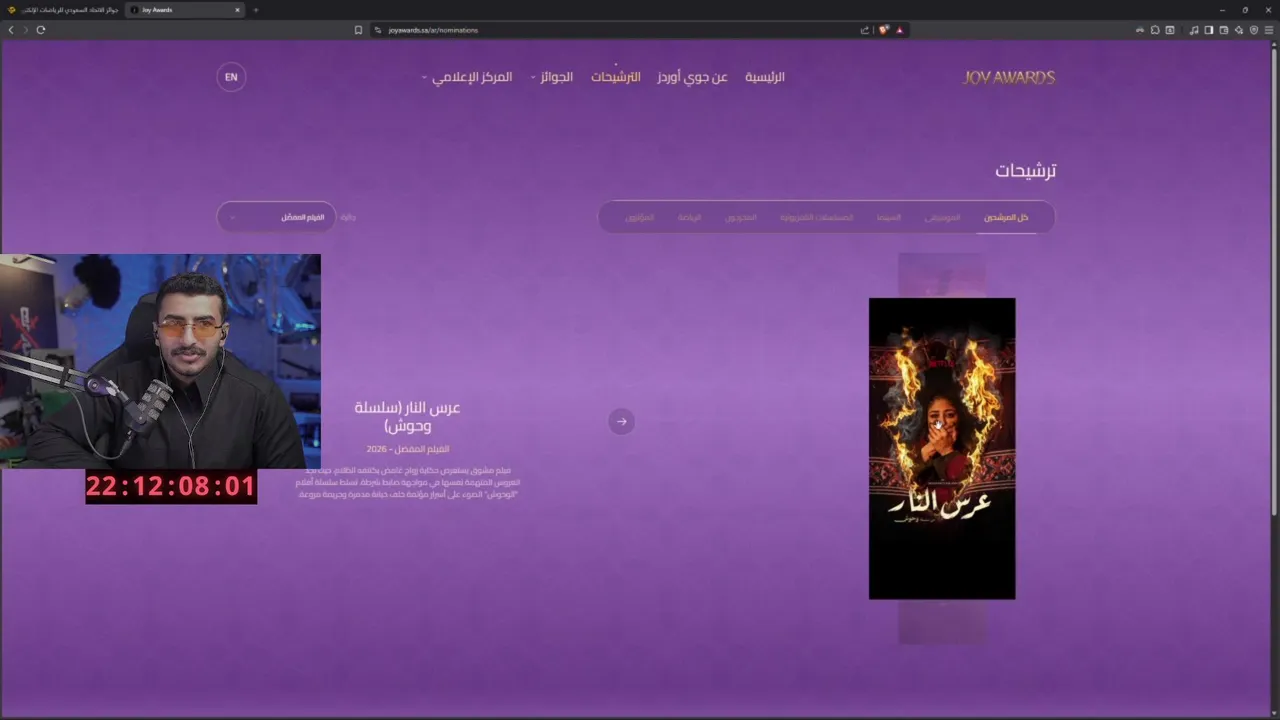Expand the الجوائز dropdown menu

pos(552,77)
